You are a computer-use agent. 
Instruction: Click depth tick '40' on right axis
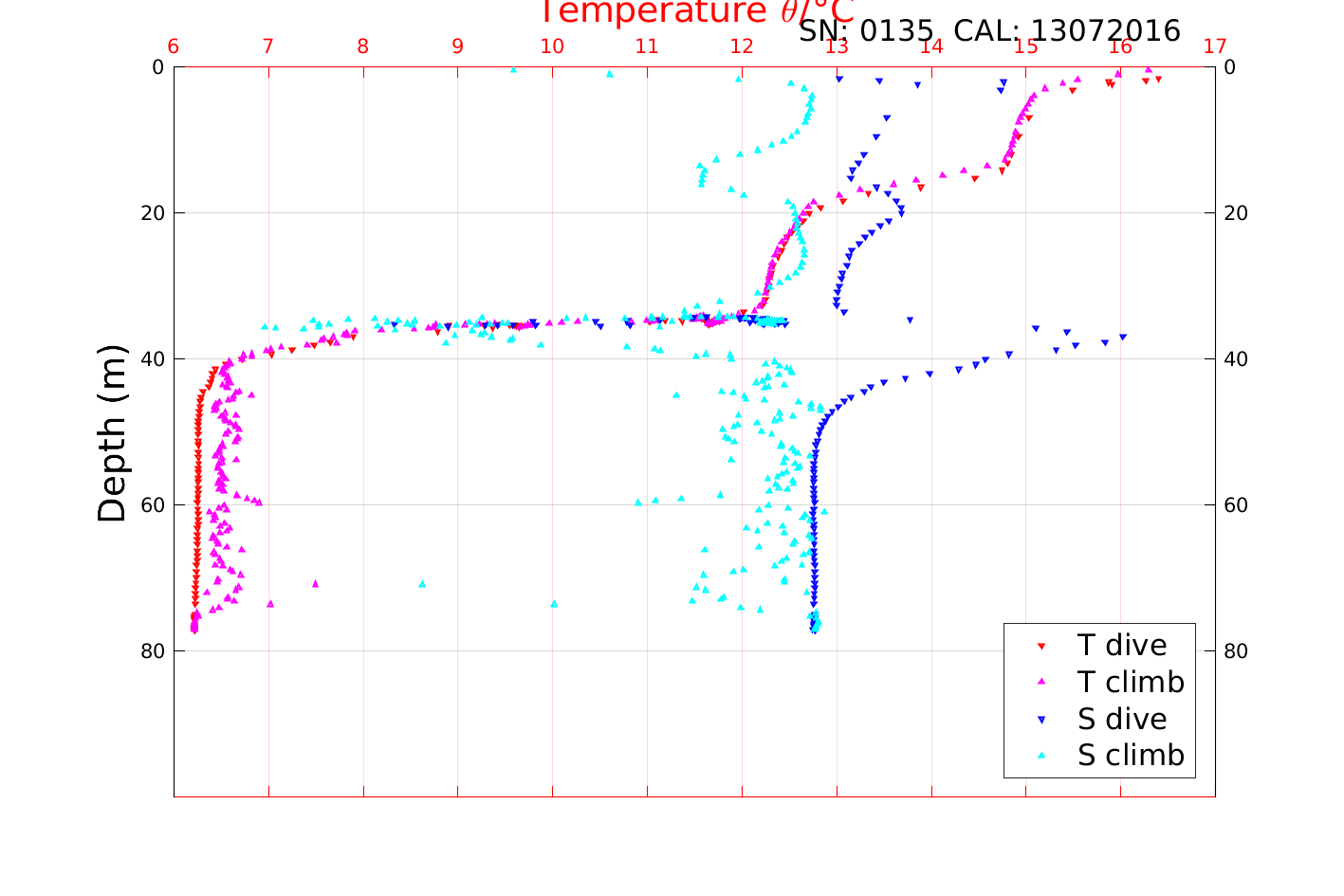pos(1236,359)
